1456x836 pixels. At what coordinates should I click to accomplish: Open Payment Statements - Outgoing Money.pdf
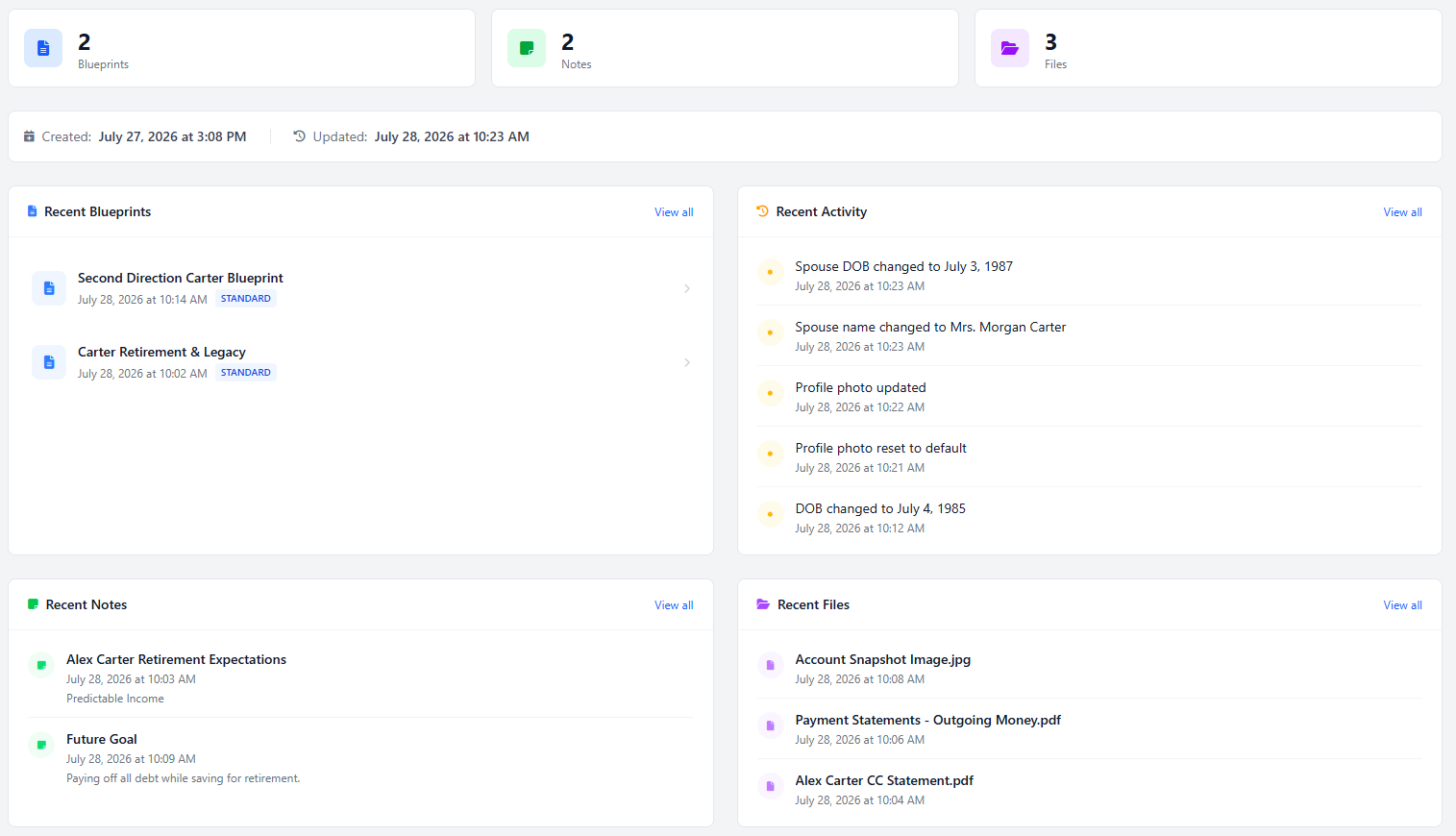pyautogui.click(x=928, y=720)
